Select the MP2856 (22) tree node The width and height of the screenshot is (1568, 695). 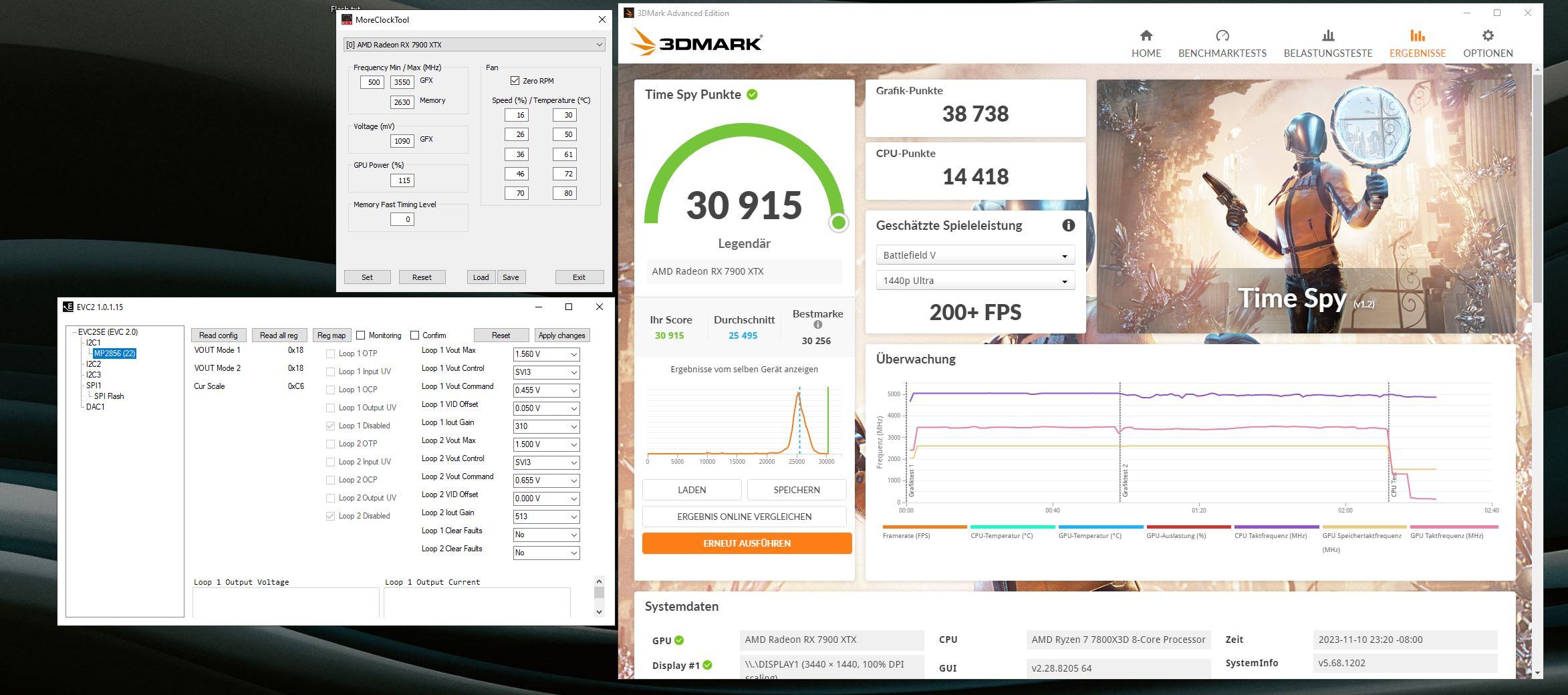[114, 354]
